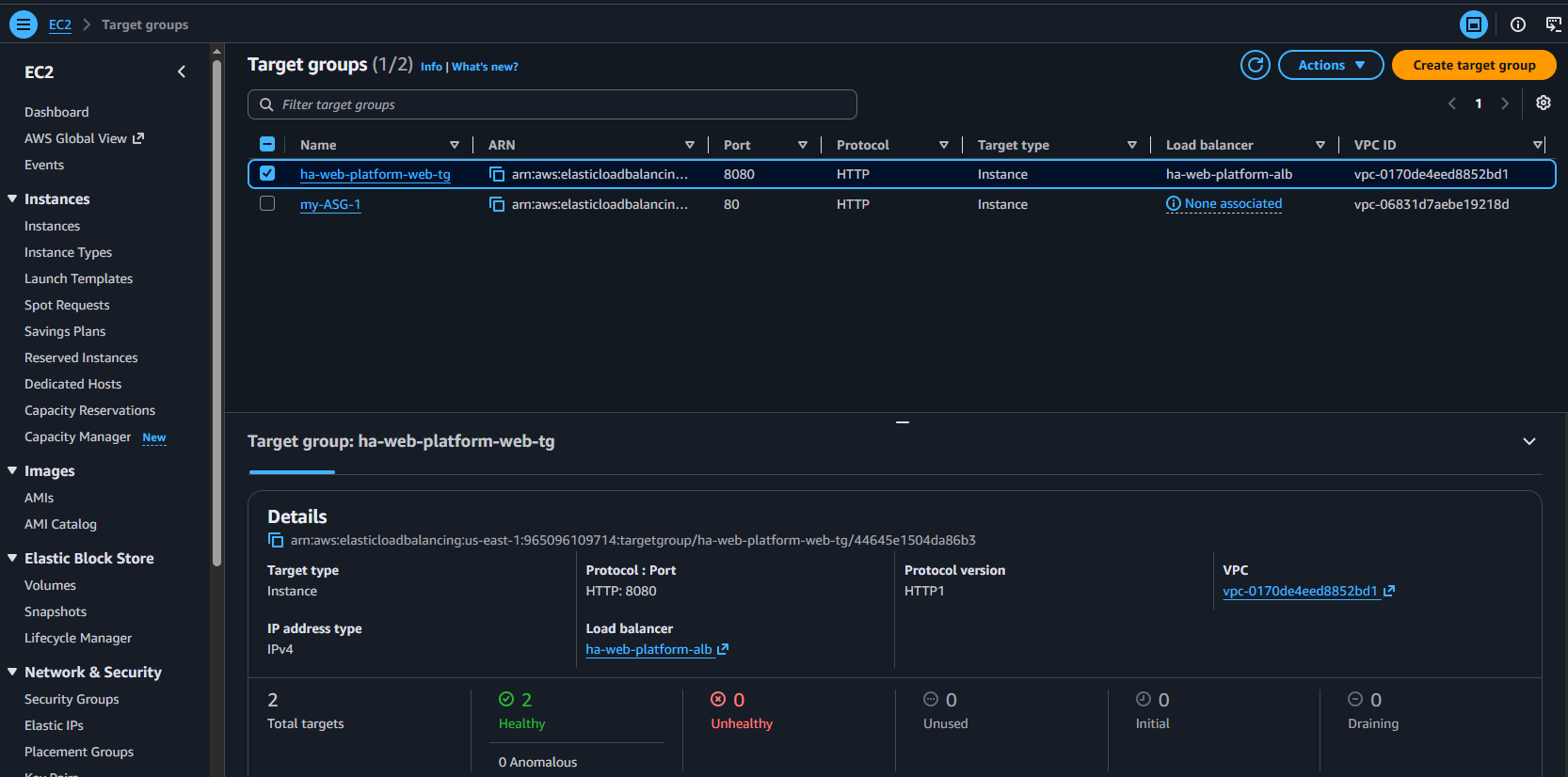The width and height of the screenshot is (1568, 777).
Task: Sort by the Load balancer column arrow
Action: 1320,145
